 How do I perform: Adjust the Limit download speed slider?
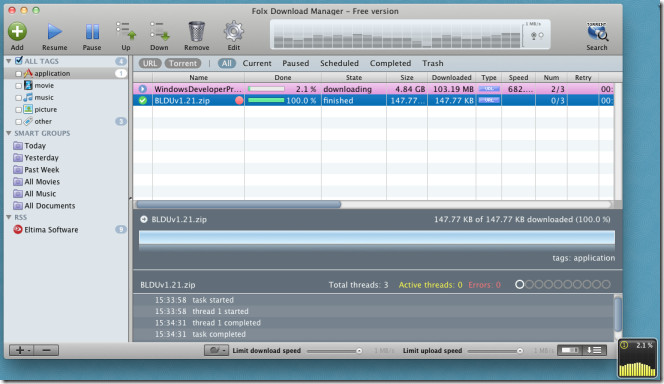point(334,351)
